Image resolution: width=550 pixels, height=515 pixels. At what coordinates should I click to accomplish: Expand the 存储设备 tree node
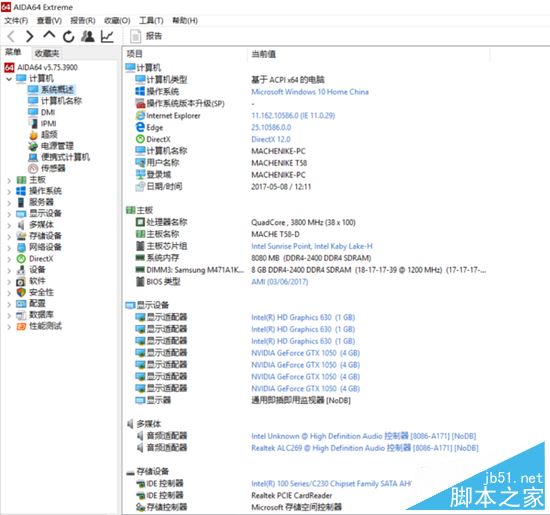[9, 237]
